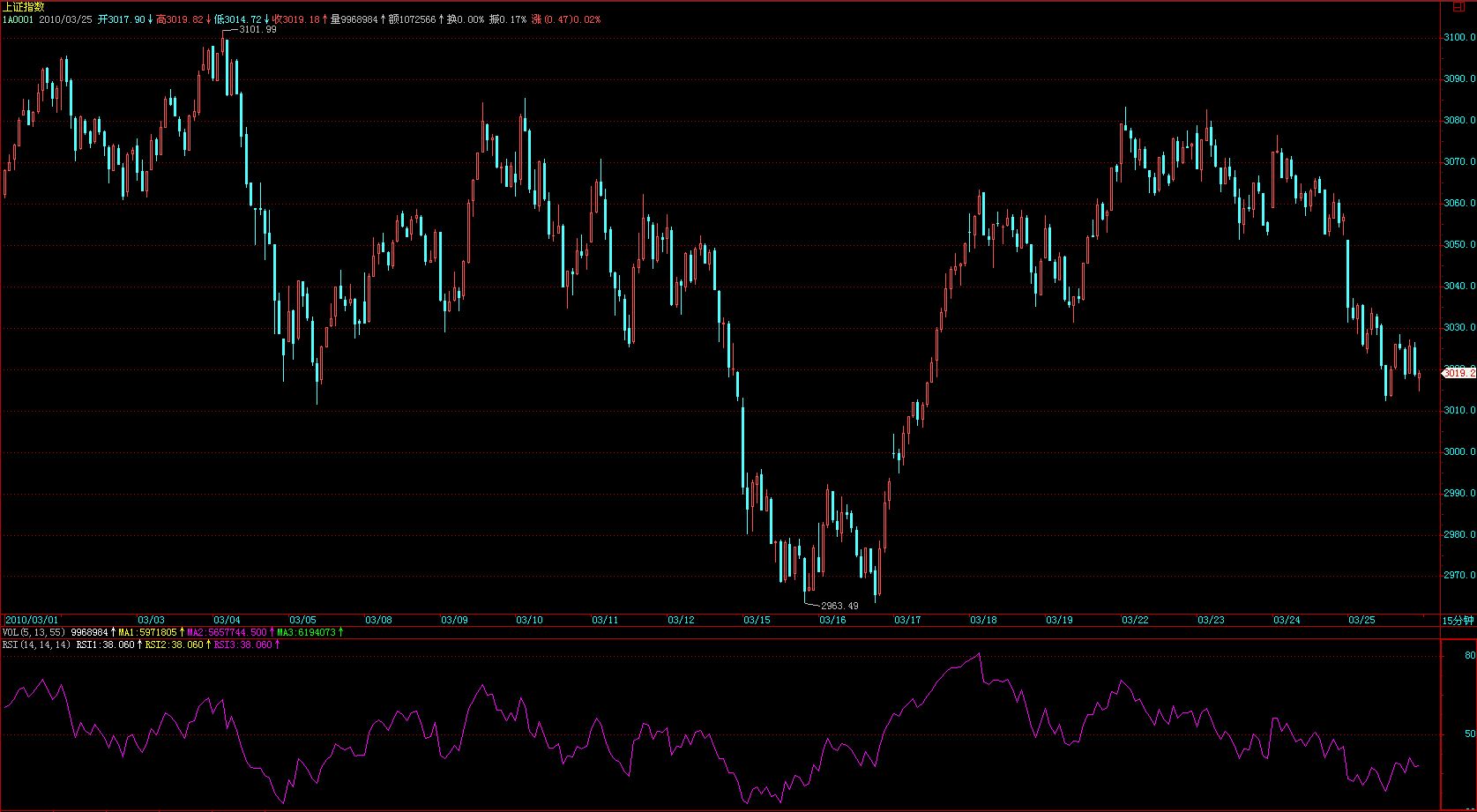Click the 2980.0 price axis label
This screenshot has height=812, width=1477.
coord(1460,535)
